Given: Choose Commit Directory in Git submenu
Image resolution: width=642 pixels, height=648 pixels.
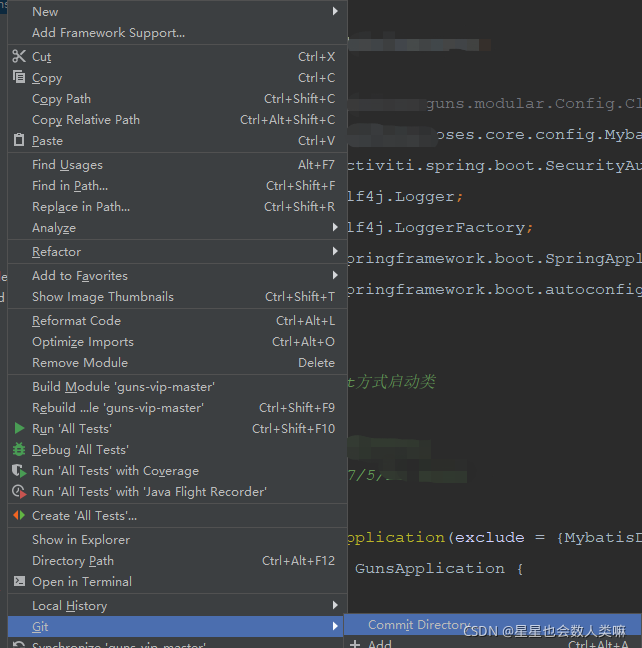Looking at the screenshot, I should 492,625.
